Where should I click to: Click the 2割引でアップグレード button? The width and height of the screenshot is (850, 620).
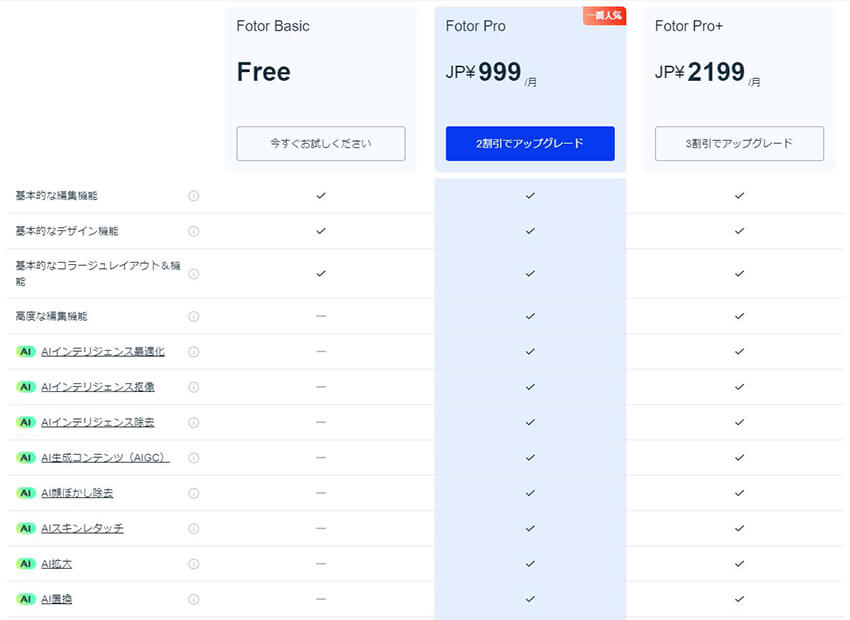point(530,144)
